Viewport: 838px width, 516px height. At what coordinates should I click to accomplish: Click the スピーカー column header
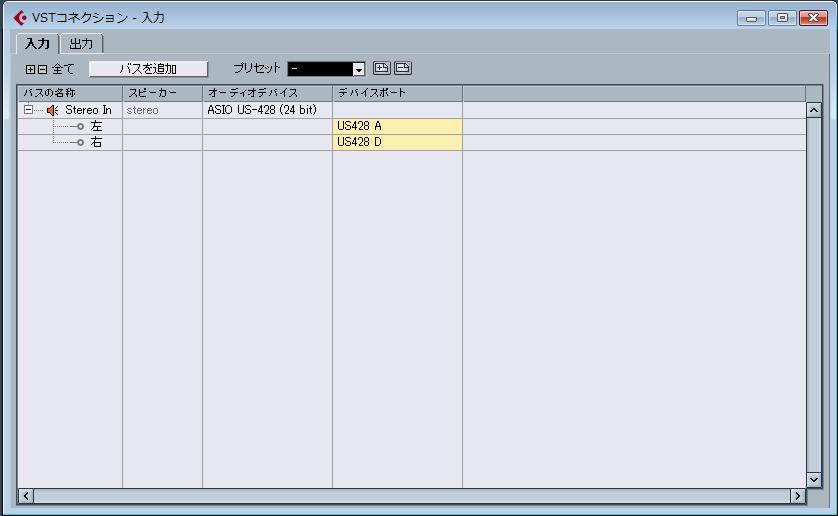(x=162, y=93)
